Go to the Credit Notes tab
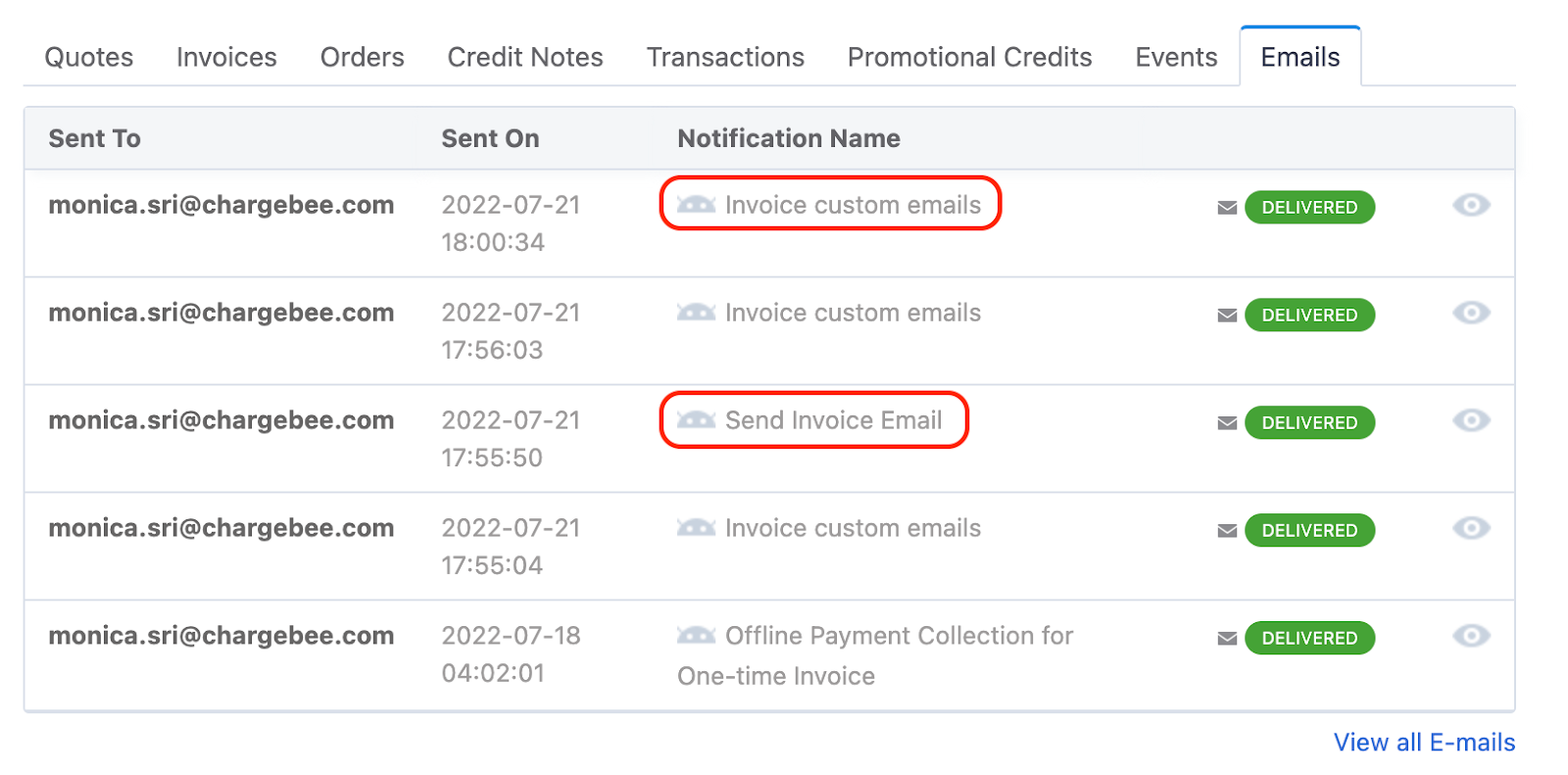This screenshot has width=1568, height=775. tap(525, 58)
